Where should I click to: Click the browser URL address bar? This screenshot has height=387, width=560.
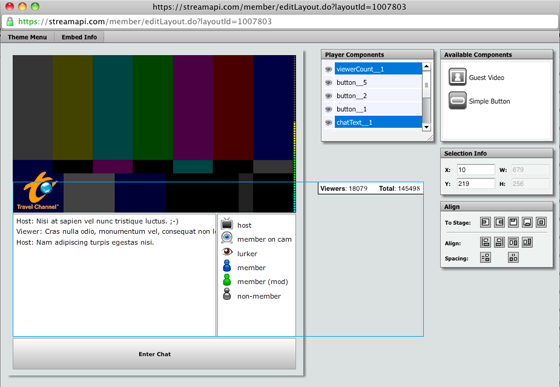pyautogui.click(x=280, y=21)
